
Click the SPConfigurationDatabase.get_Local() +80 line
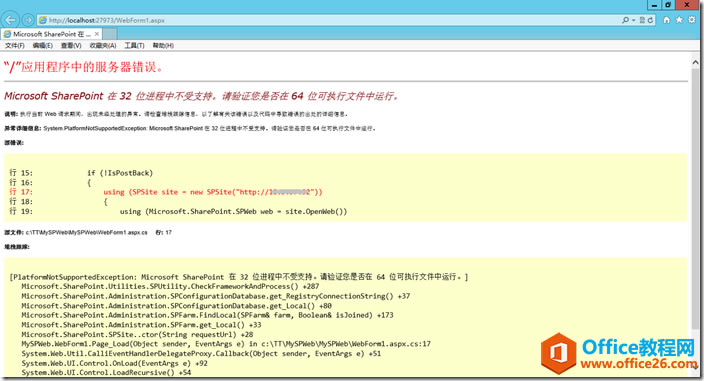[x=176, y=306]
